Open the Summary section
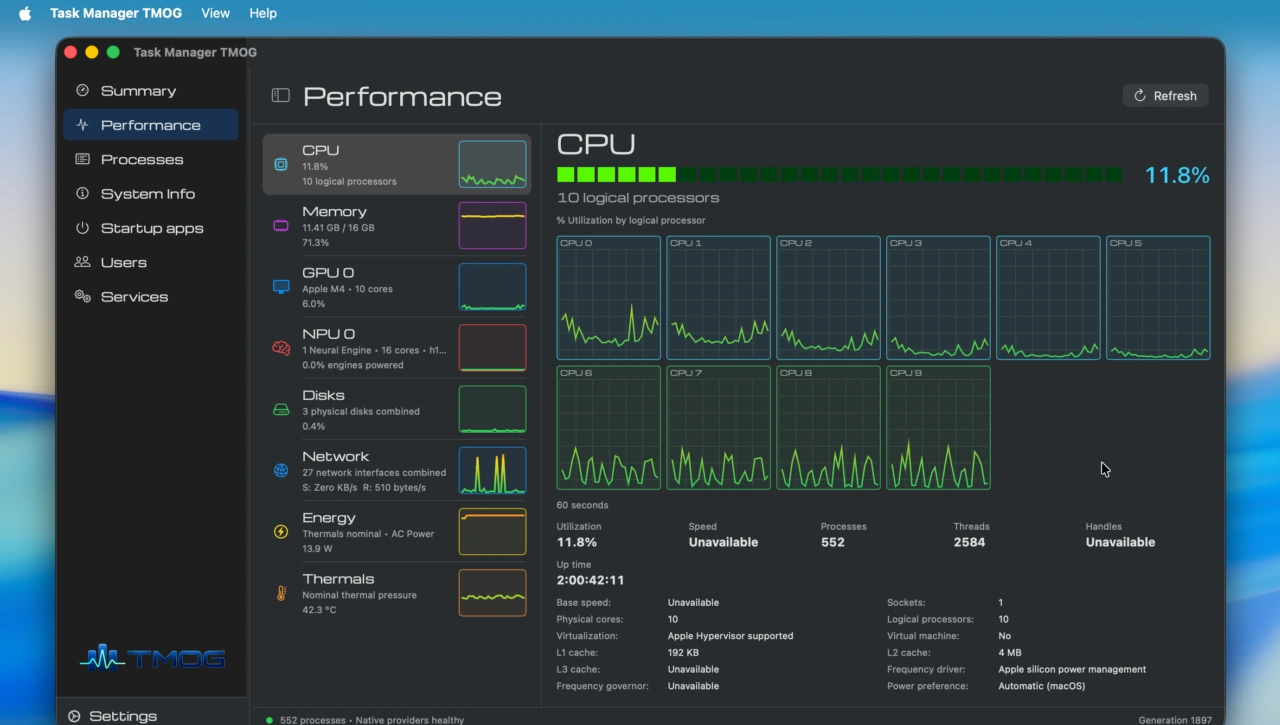 (x=150, y=90)
